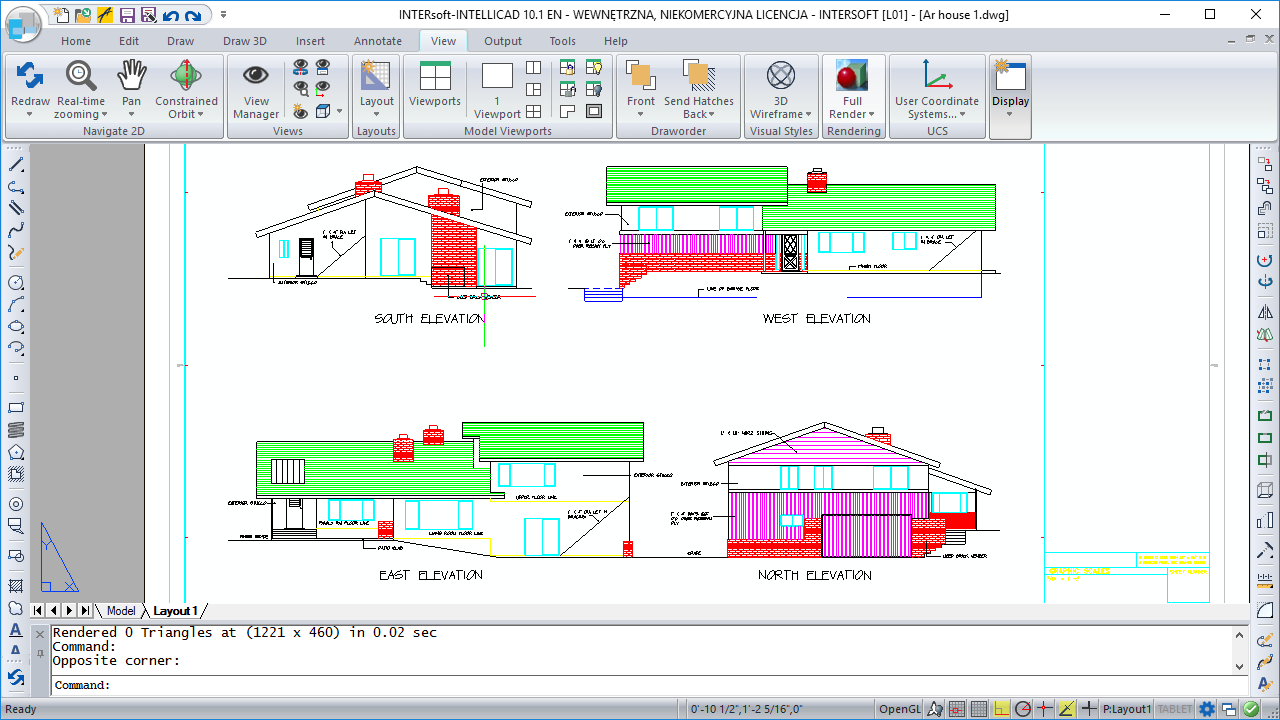Click the Constrained Orbit icon
Viewport: 1280px width, 720px height.
(186, 76)
